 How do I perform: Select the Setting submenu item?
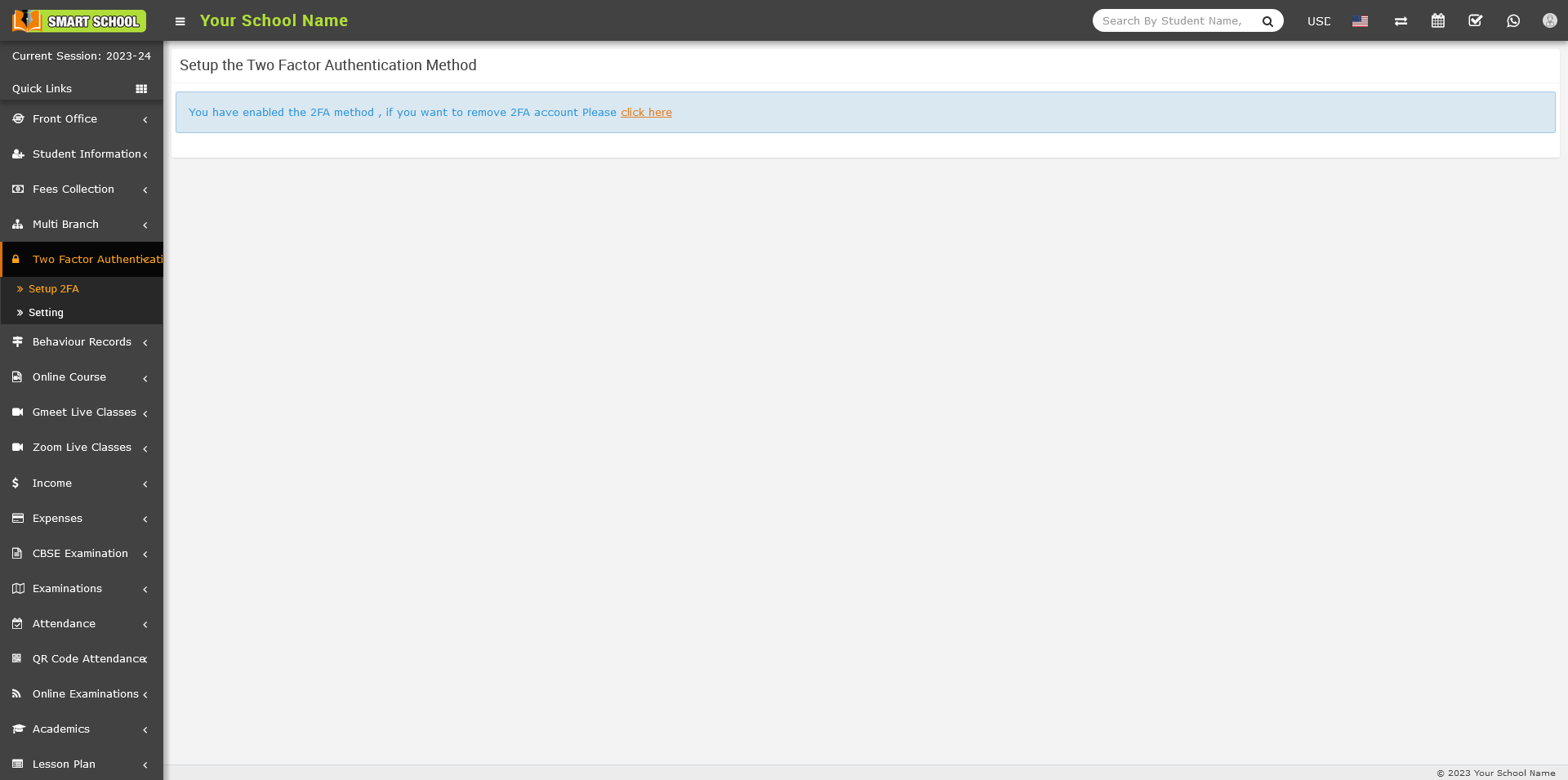(46, 313)
